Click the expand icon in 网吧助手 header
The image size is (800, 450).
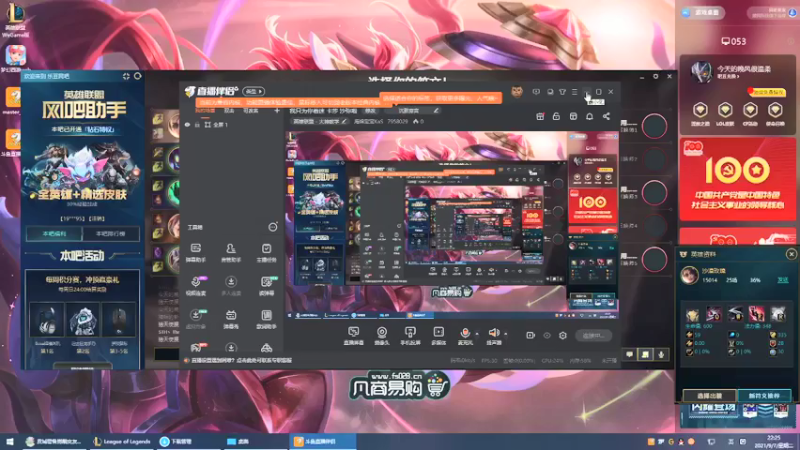coord(126,76)
